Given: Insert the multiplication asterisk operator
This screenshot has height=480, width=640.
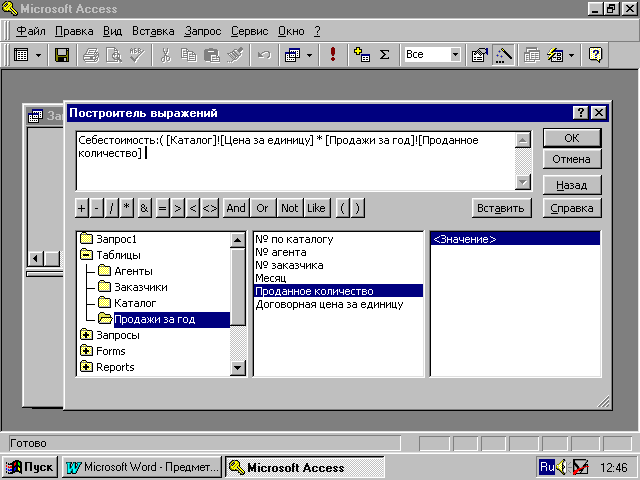Looking at the screenshot, I should coord(127,208).
